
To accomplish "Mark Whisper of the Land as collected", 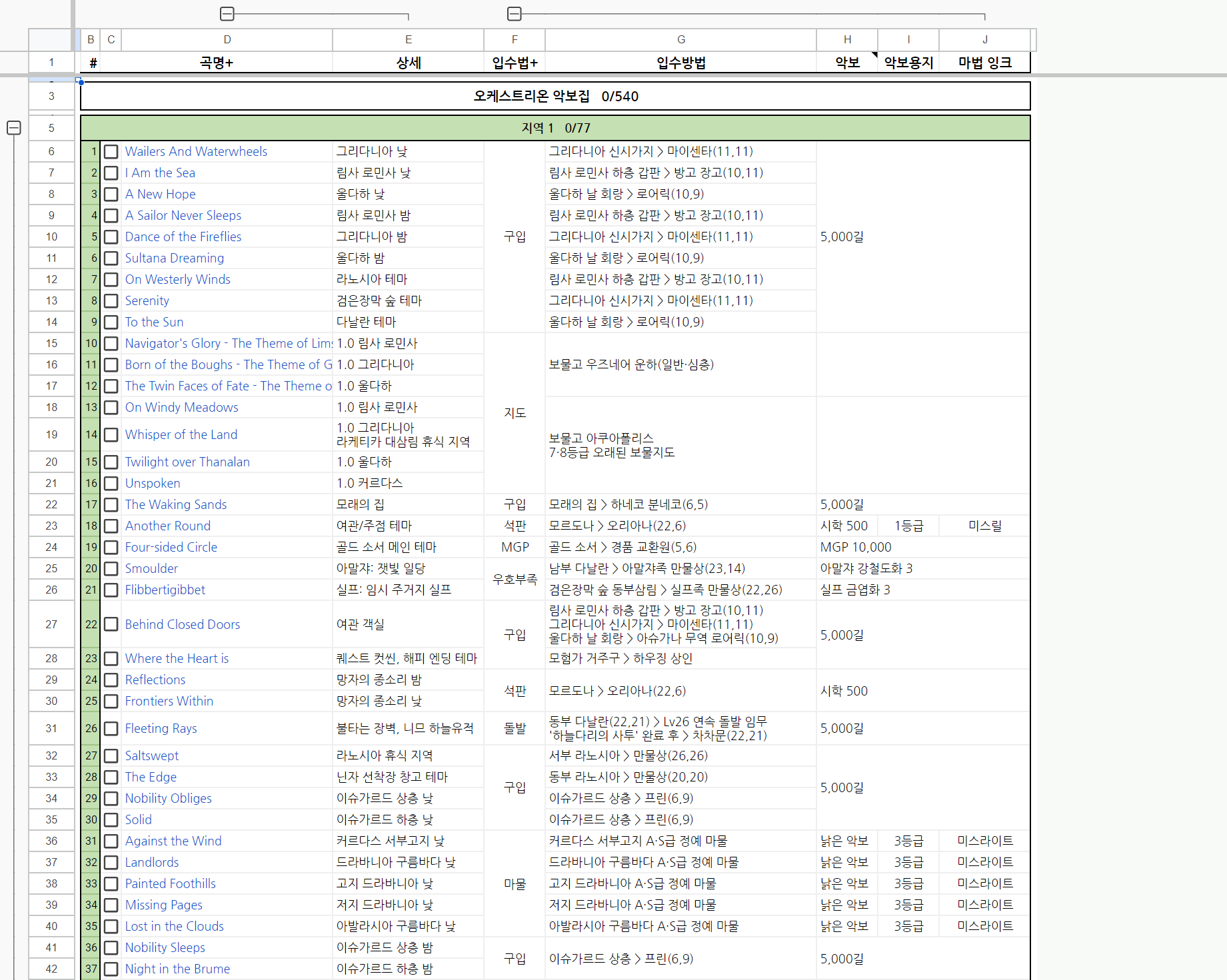I will (111, 435).
